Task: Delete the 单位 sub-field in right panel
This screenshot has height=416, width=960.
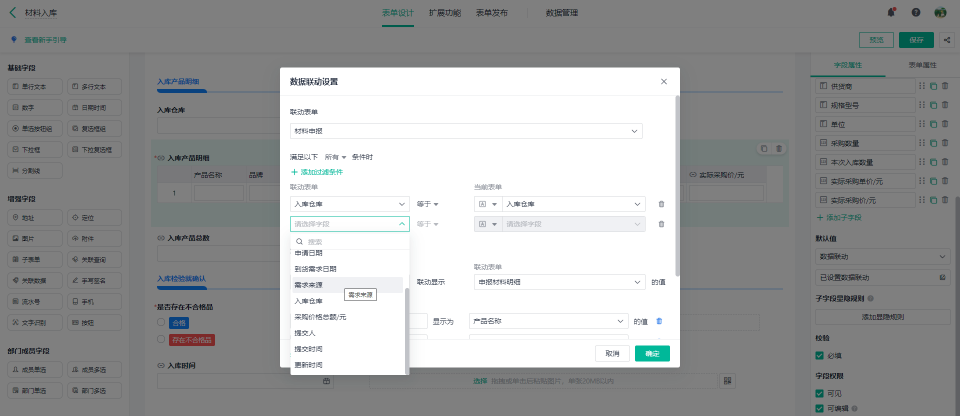Action: pos(945,124)
